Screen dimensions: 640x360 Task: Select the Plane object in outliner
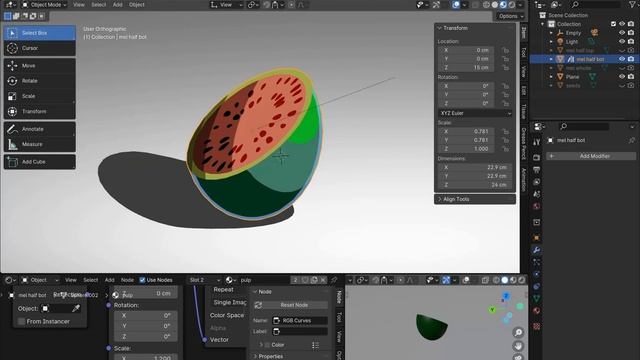(572, 77)
